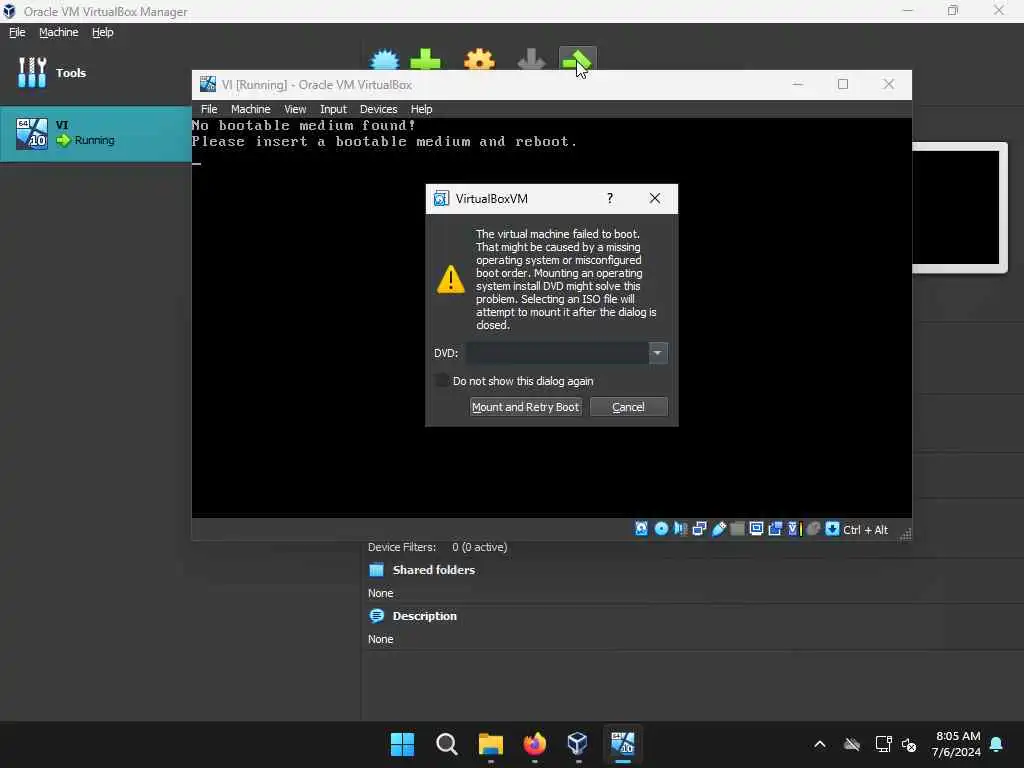
Task: Open Devices menu in VM window
Action: (x=379, y=109)
